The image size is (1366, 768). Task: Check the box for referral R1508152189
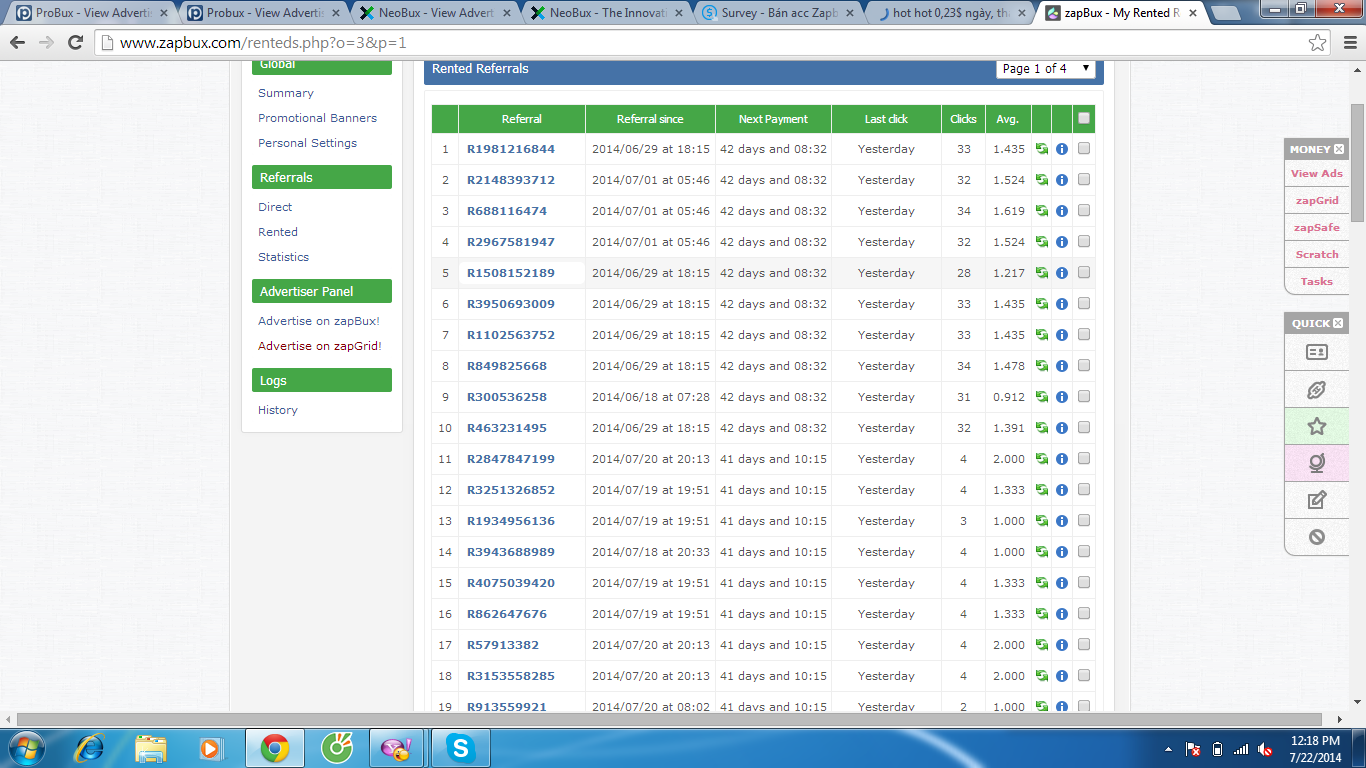tap(1084, 273)
